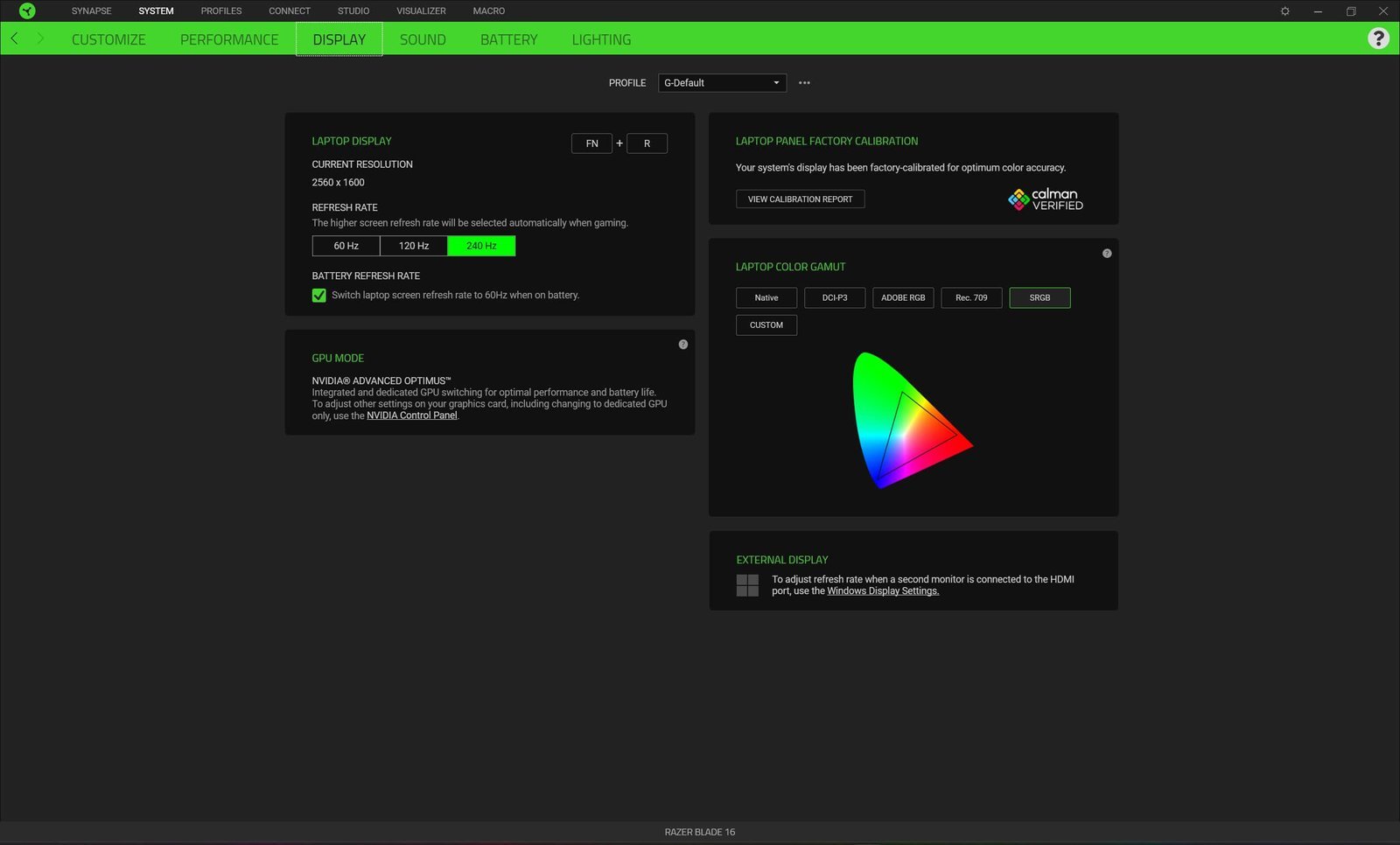Switch to the Performance tab
Image resolution: width=1400 pixels, height=845 pixels.
(x=229, y=39)
